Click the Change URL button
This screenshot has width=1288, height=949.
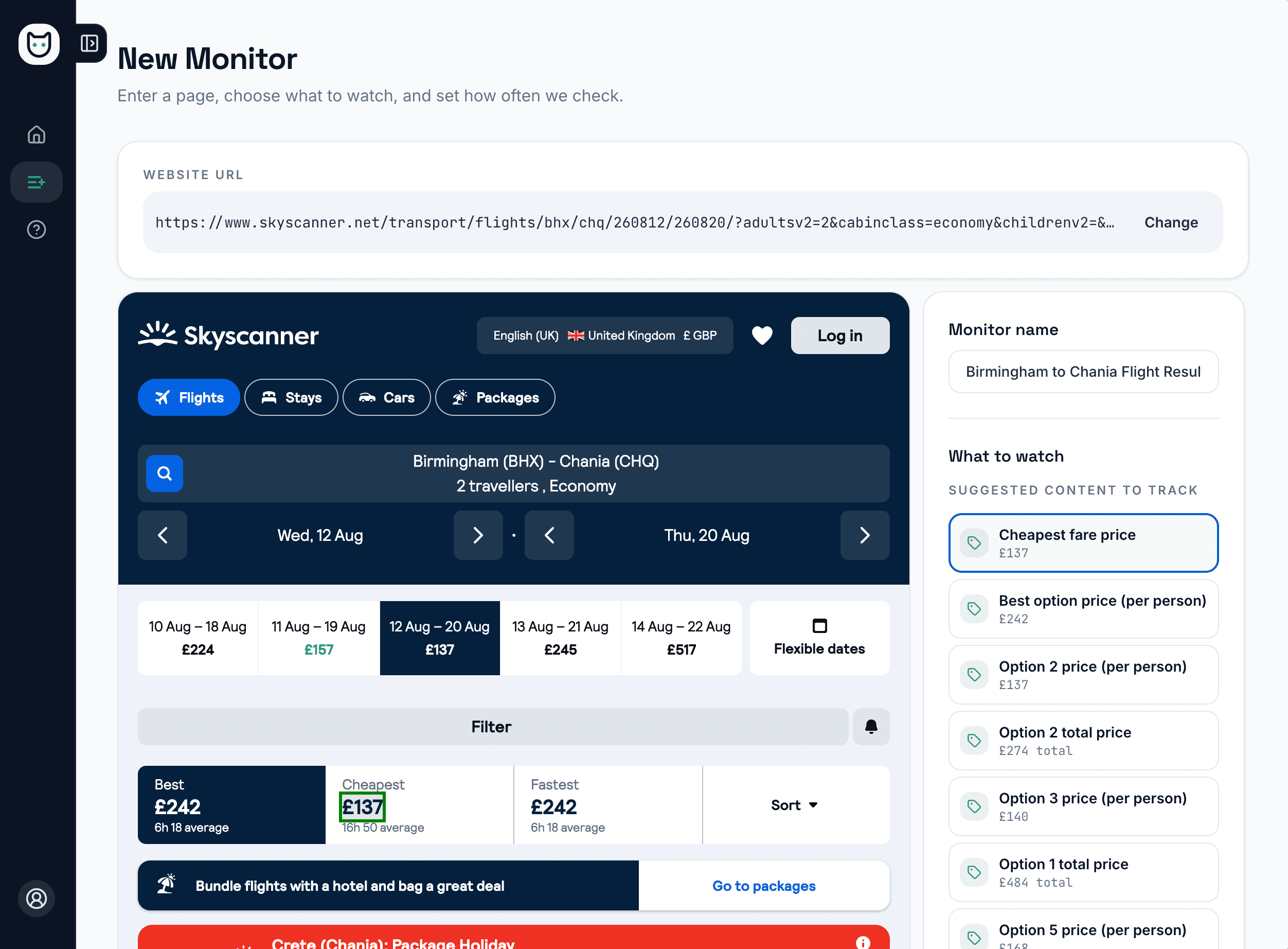[1171, 222]
